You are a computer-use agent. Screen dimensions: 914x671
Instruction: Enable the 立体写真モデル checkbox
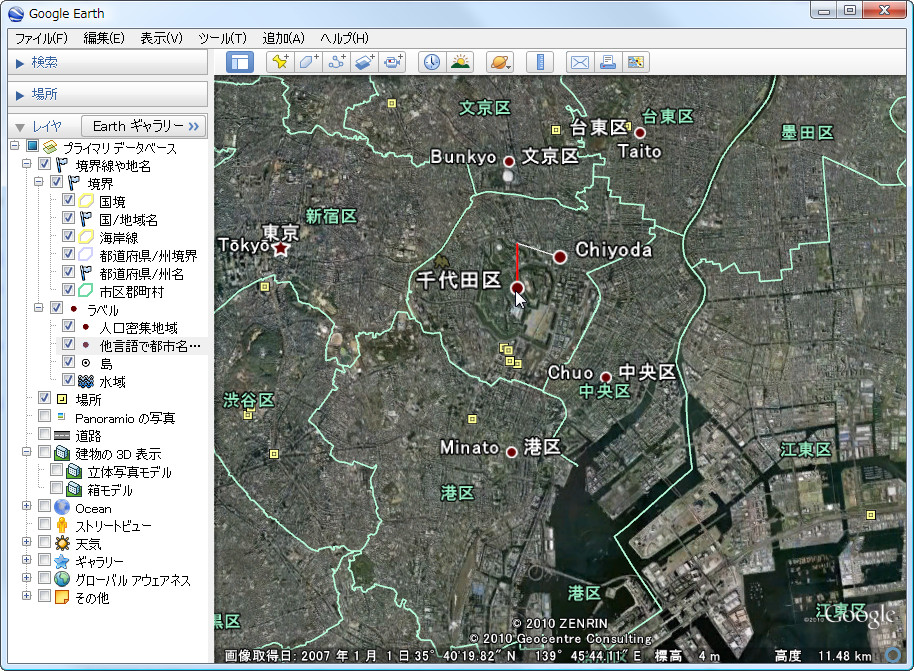pyautogui.click(x=57, y=470)
